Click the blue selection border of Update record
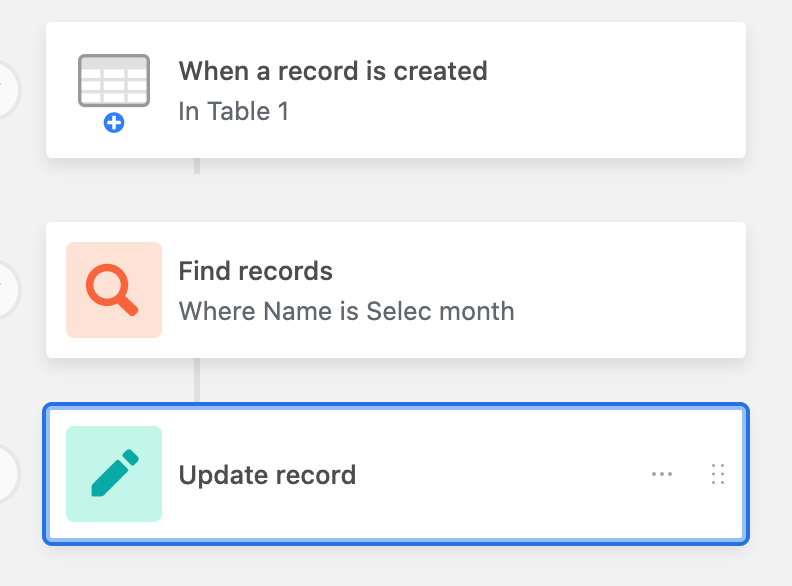The height and width of the screenshot is (586, 792). (x=396, y=406)
